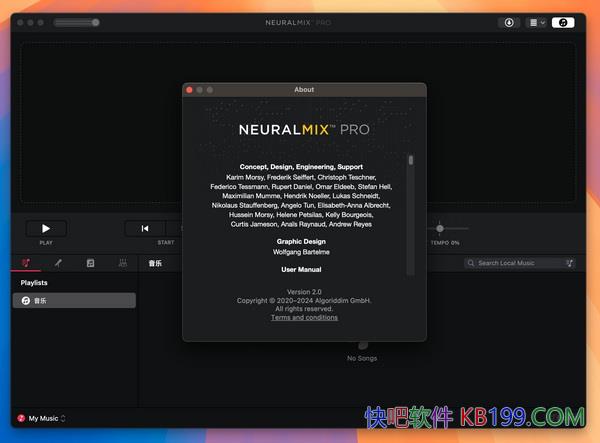Screen dimensions: 600x443
Task: Adjust the Tempo slider knob
Action: pos(440,228)
